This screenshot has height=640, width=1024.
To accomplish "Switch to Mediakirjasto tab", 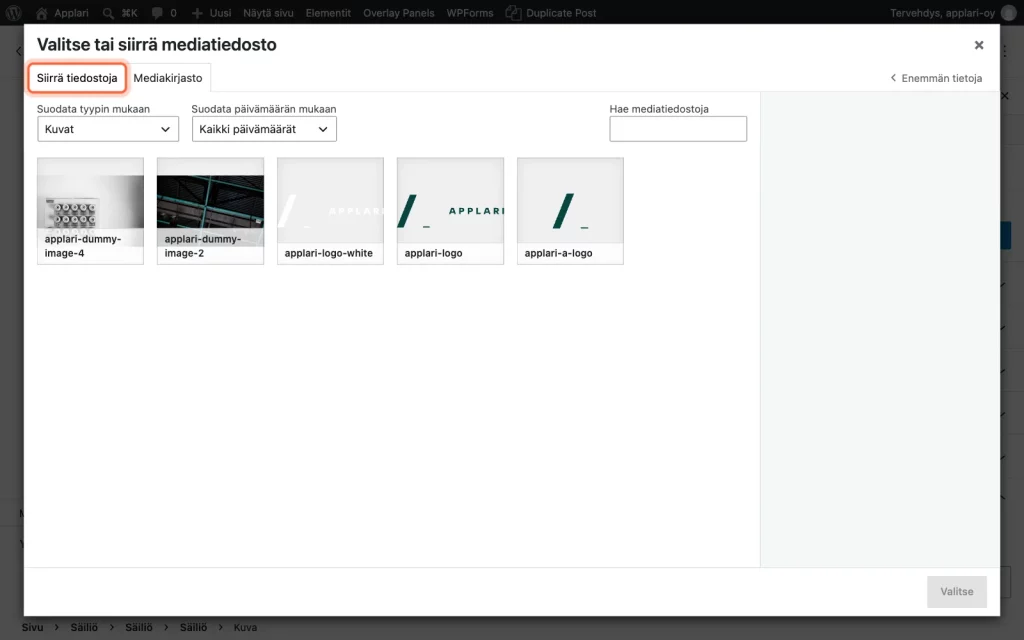I will (168, 78).
